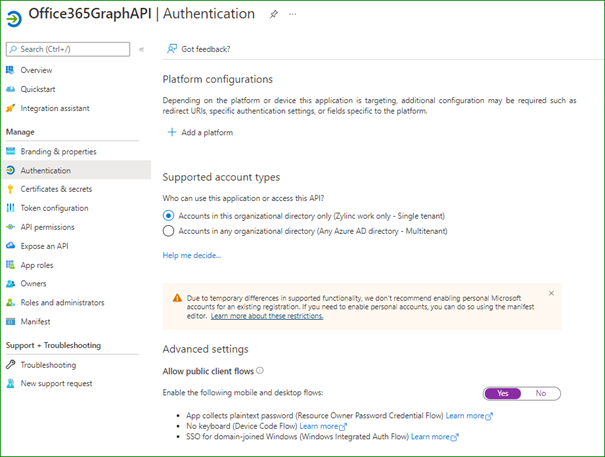The width and height of the screenshot is (605, 457).
Task: Open Learn more about these restrictions link
Action: (x=267, y=316)
